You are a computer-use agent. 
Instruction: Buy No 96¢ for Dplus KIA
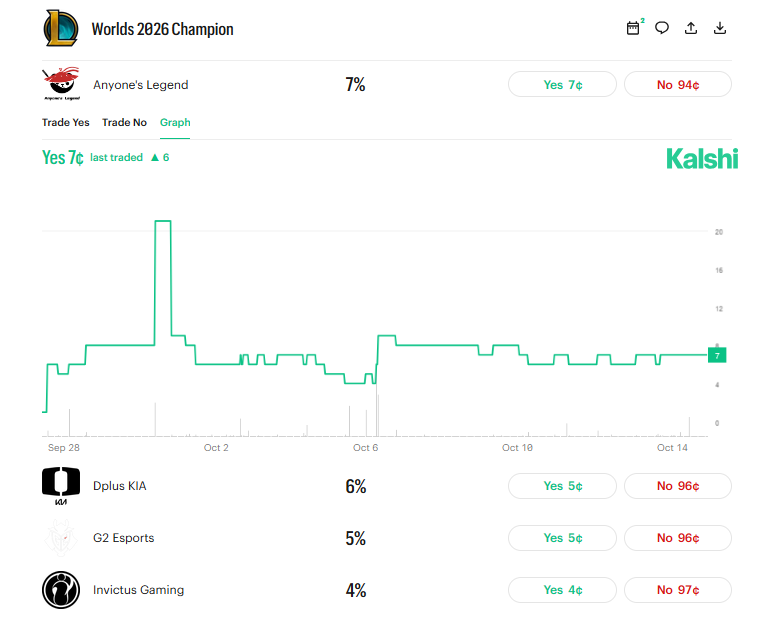point(678,486)
